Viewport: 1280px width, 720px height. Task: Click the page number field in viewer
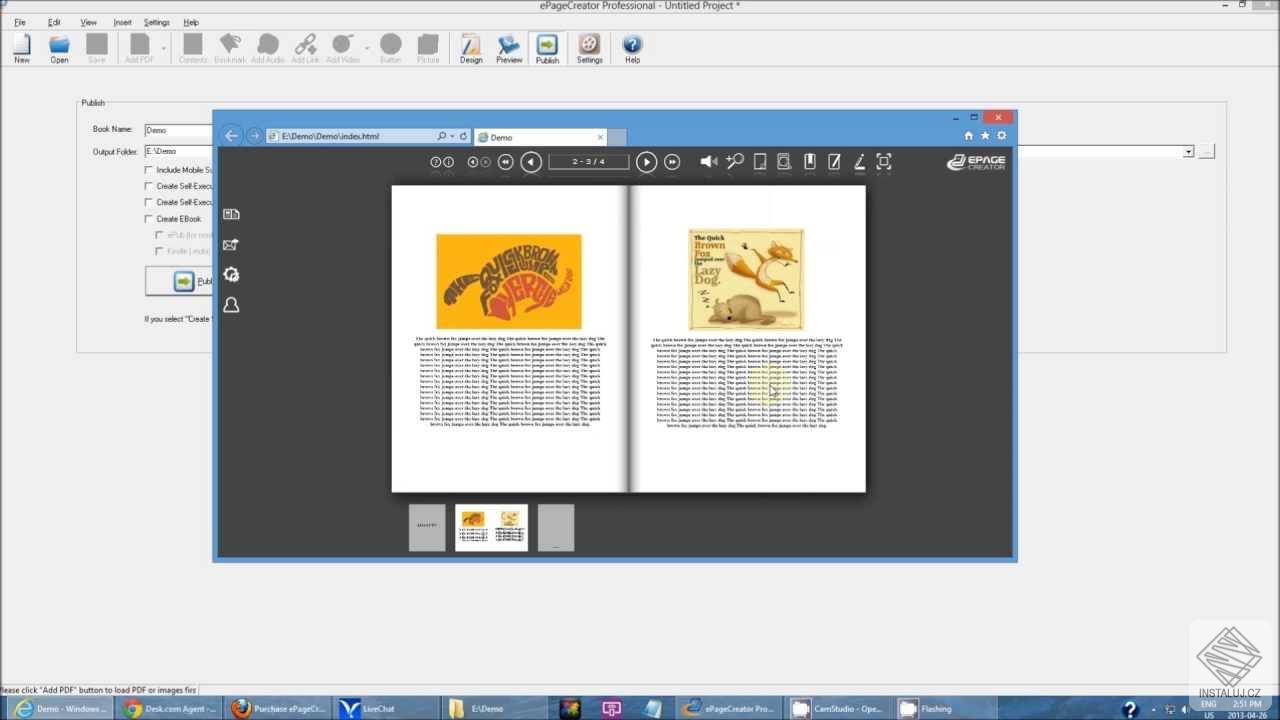589,162
